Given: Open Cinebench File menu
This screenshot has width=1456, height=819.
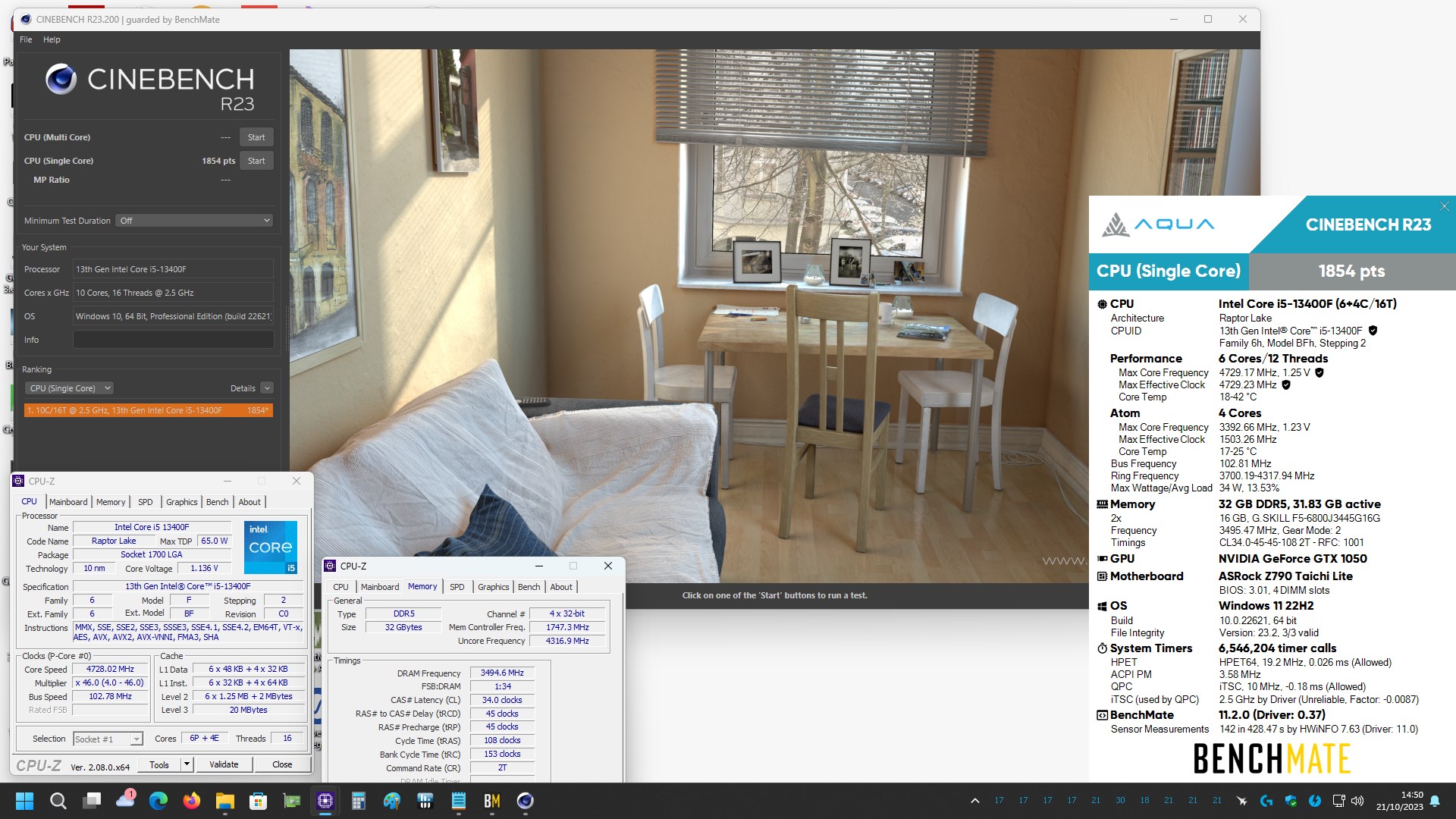Looking at the screenshot, I should (26, 39).
